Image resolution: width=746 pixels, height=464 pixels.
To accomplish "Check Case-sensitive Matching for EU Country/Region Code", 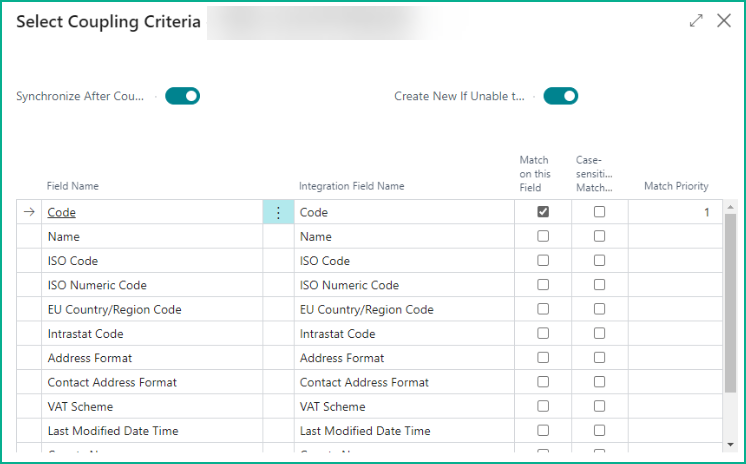I will (599, 309).
